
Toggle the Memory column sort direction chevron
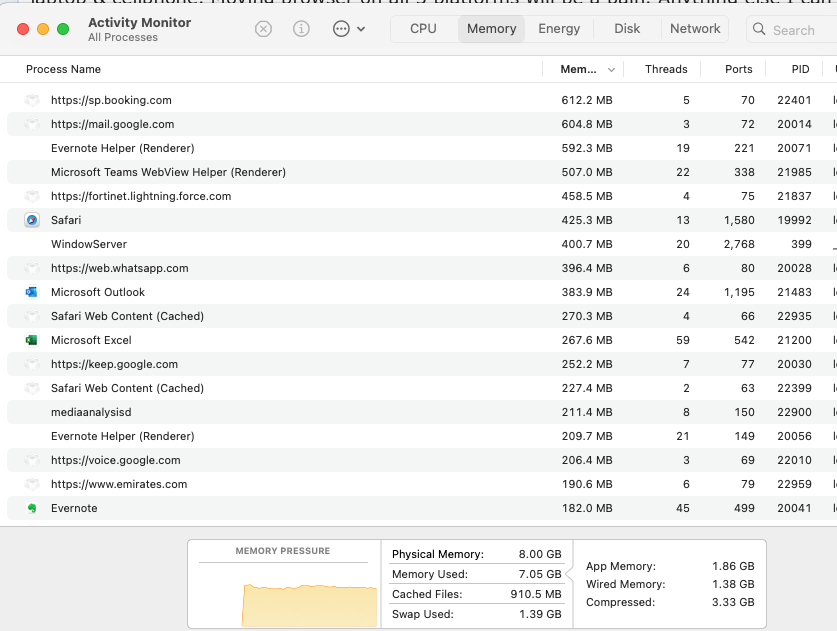tap(612, 70)
